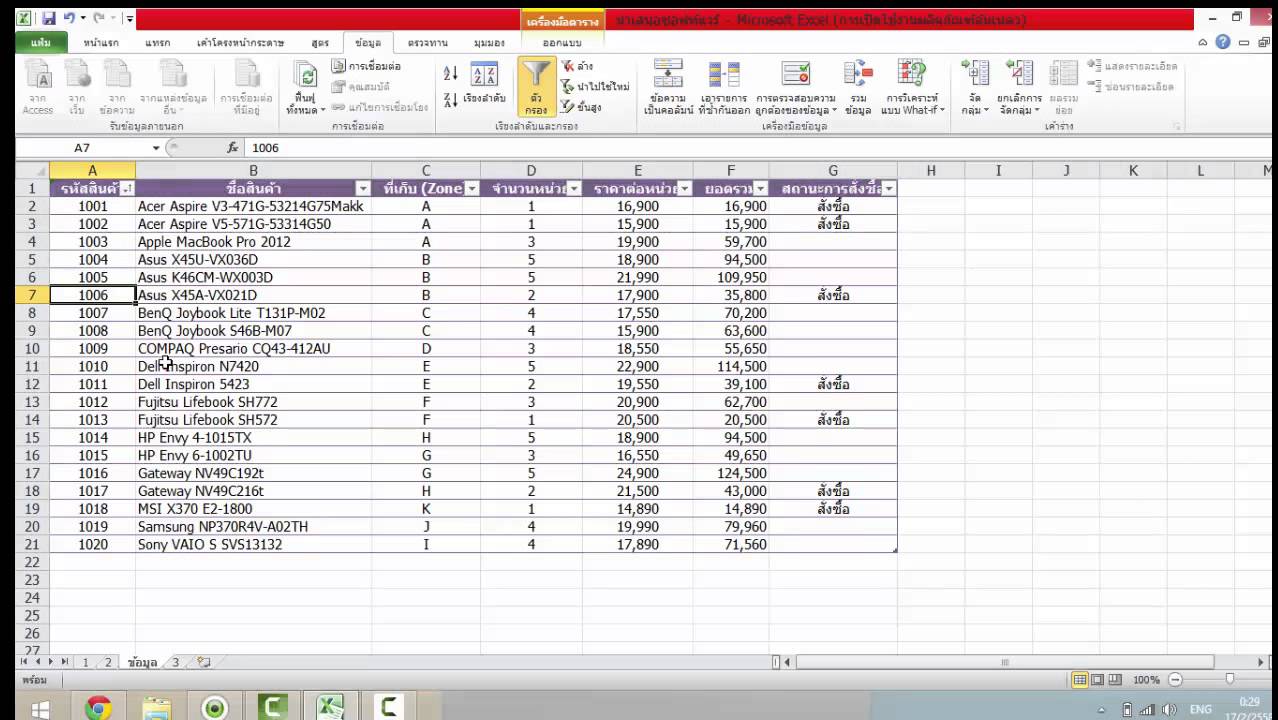Viewport: 1278px width, 720px height.
Task: Open filter dropdown on column D quantity
Action: pos(574,188)
